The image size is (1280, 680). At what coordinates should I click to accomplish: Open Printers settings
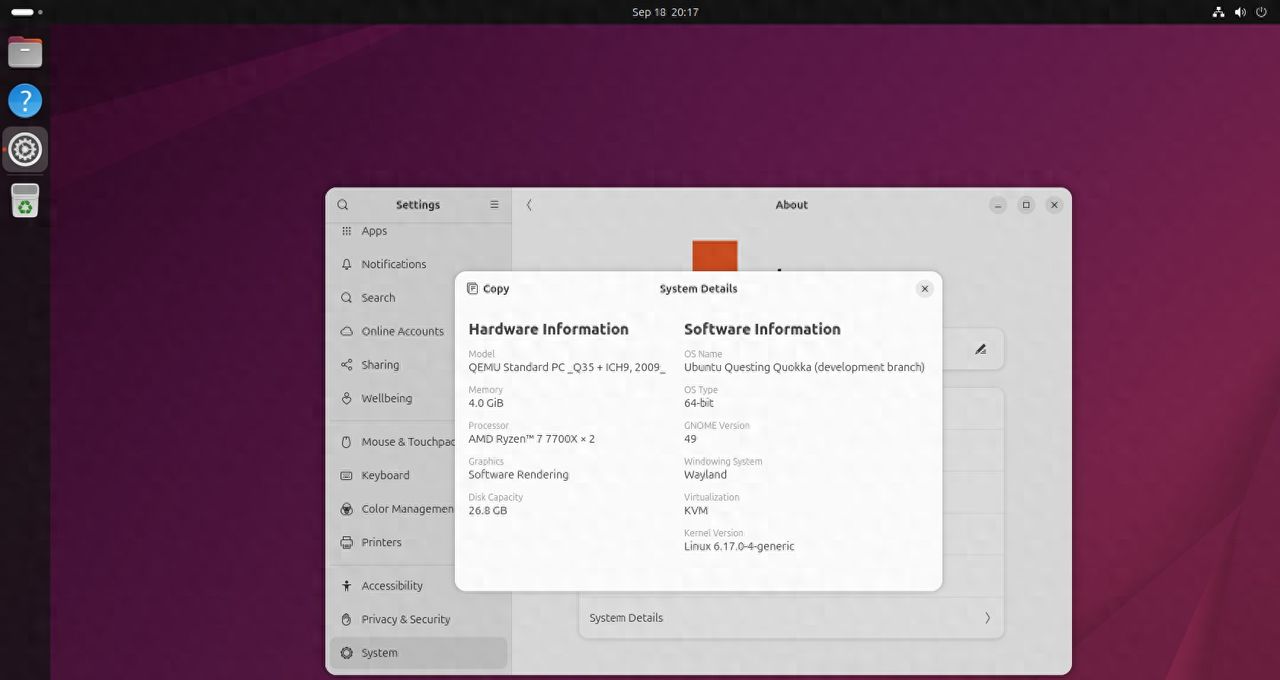[x=381, y=542]
